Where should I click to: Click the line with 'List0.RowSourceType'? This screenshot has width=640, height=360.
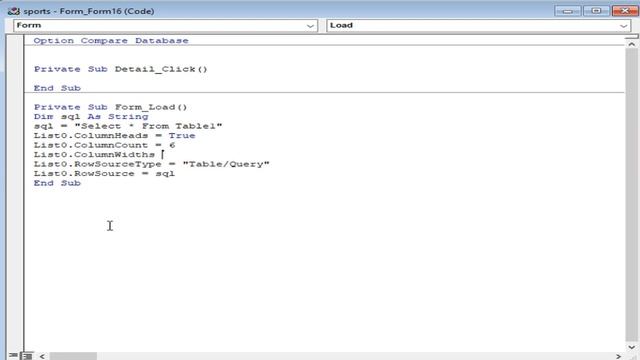[151, 164]
